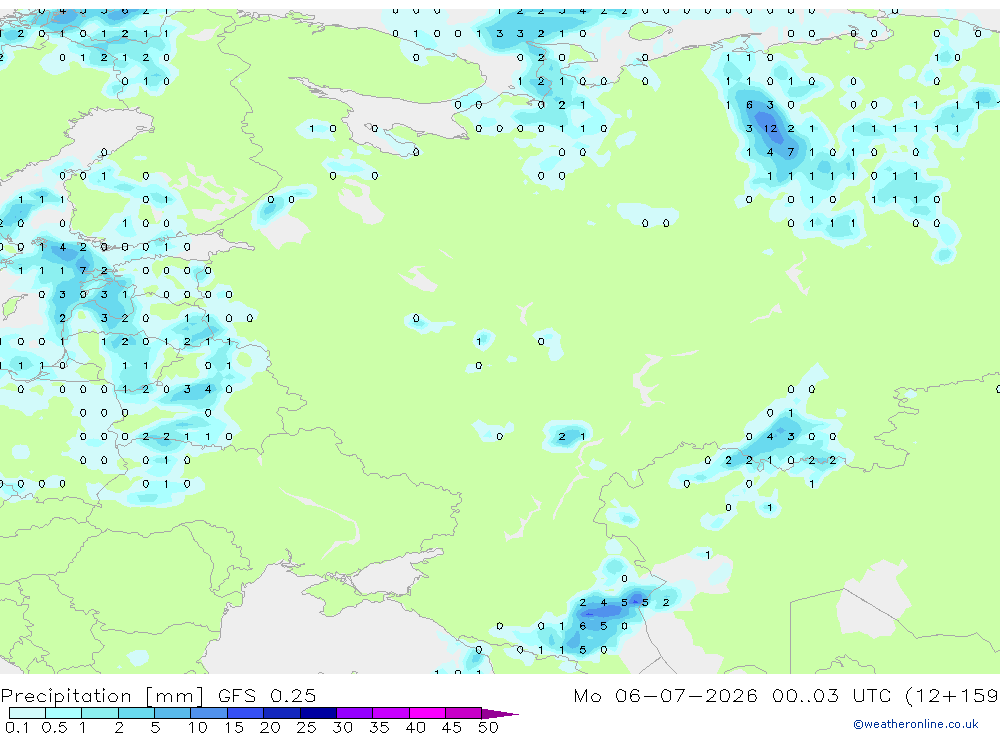
Task: Click the '(12+159' forecast hour text
Action: 952,696
